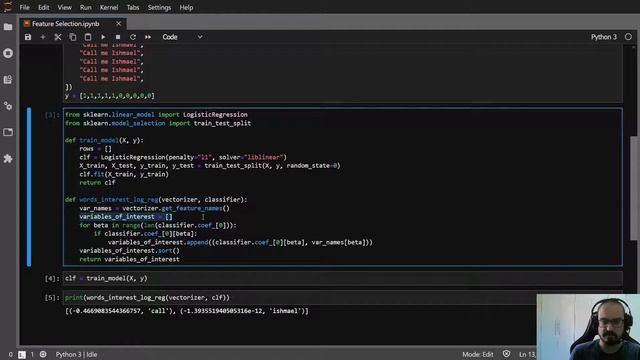Copy the selected cell
This screenshot has height=360, width=640.
(73, 37)
